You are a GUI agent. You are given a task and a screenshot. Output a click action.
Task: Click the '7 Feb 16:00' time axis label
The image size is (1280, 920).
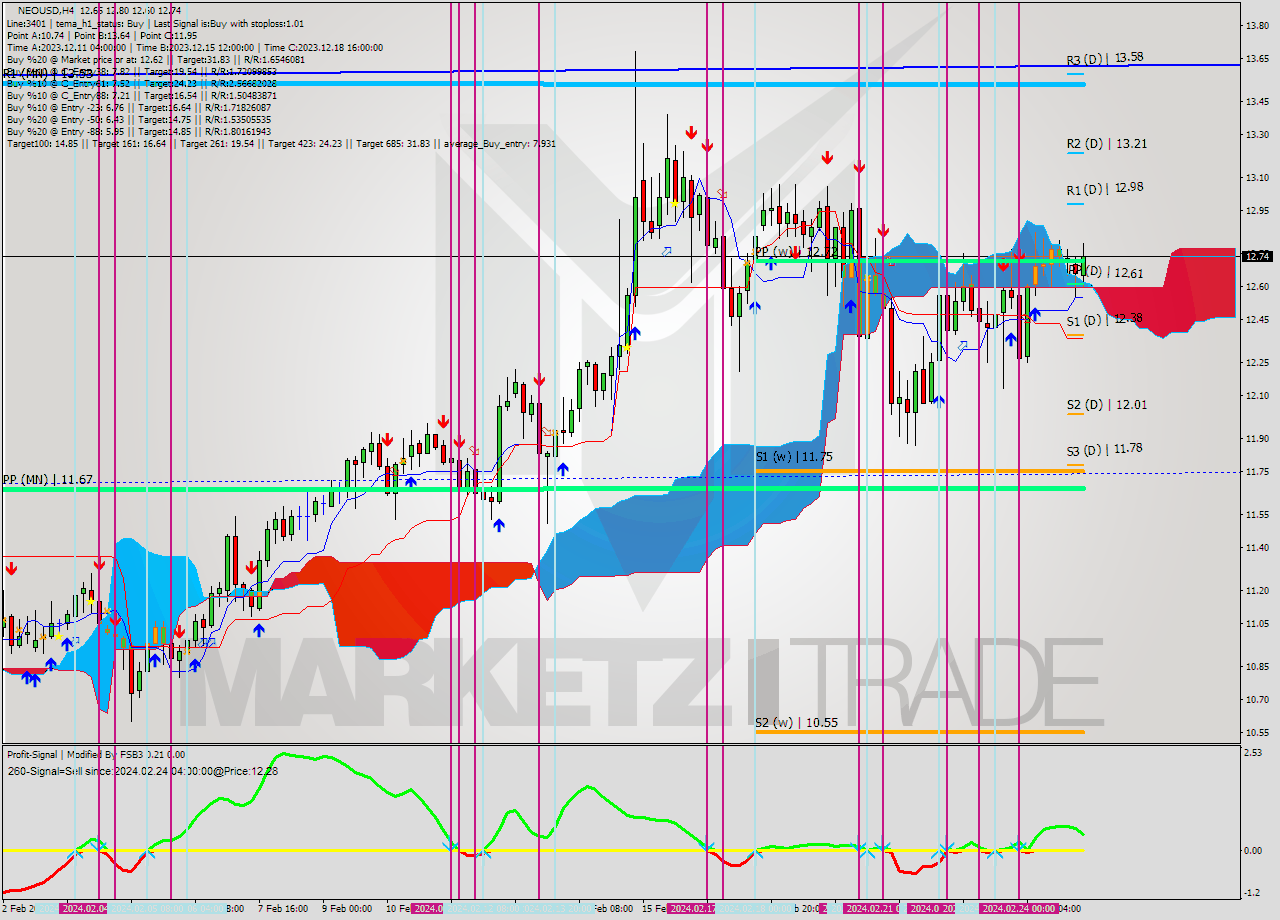(282, 908)
